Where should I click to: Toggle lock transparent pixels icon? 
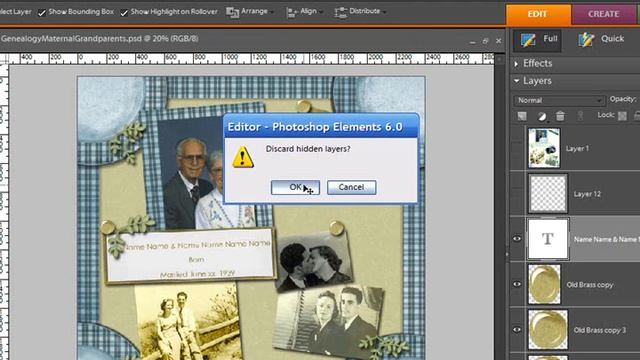[x=622, y=116]
